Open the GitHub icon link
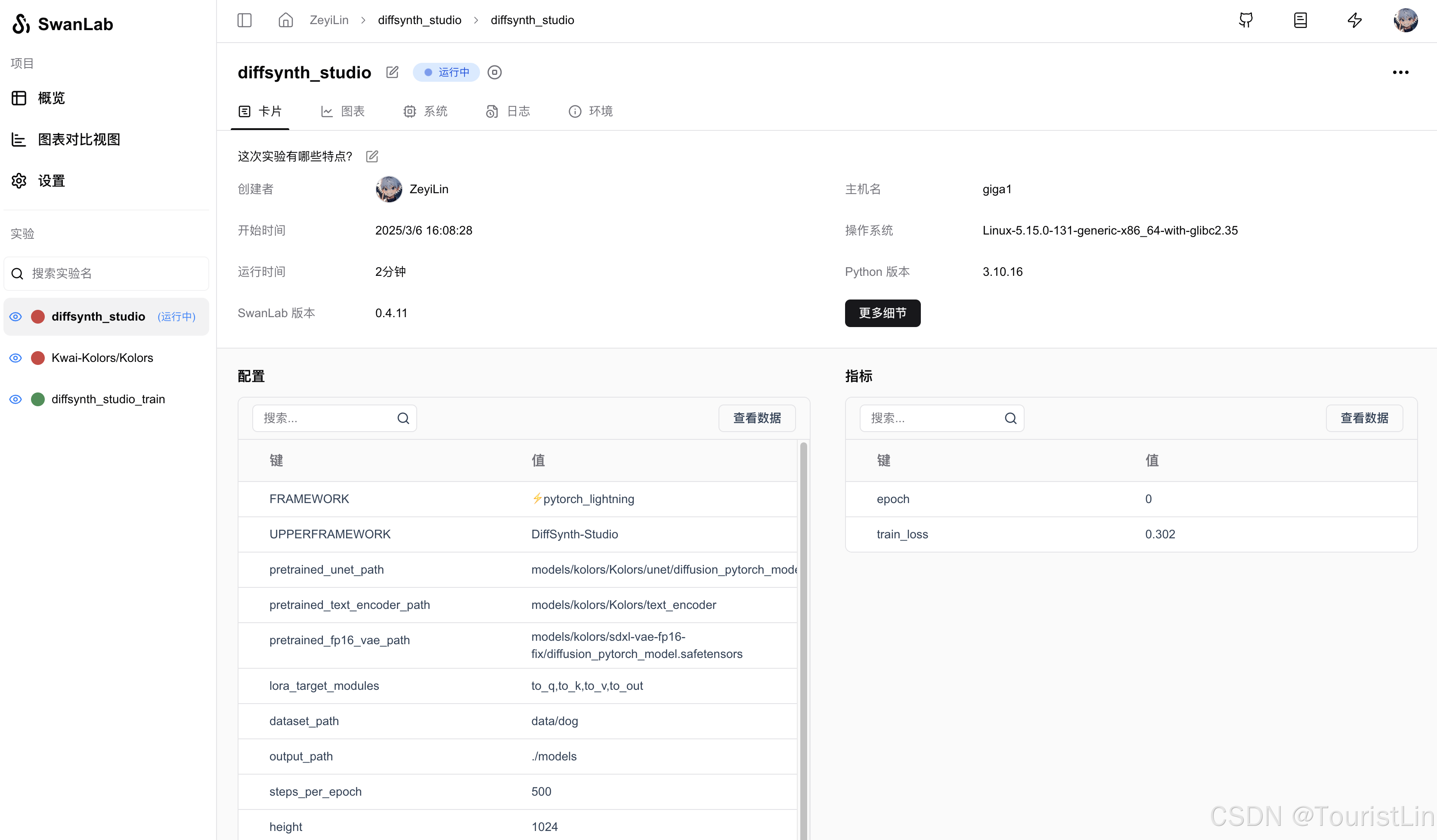1437x840 pixels. tap(1245, 21)
